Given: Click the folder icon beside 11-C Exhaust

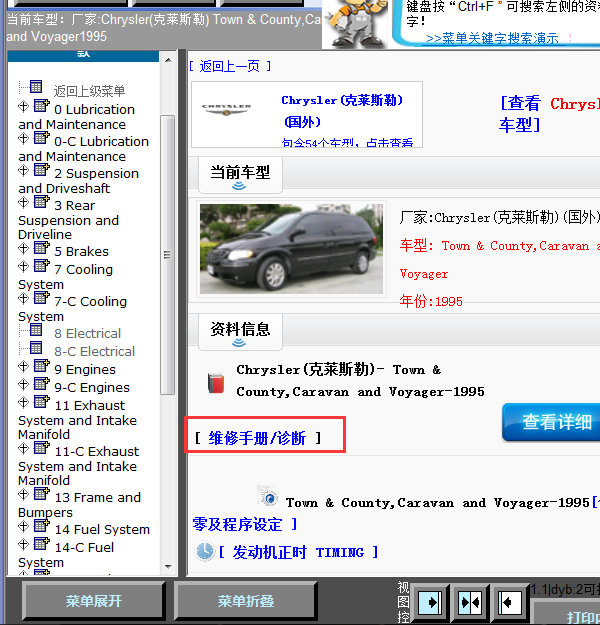Looking at the screenshot, I should pos(41,448).
